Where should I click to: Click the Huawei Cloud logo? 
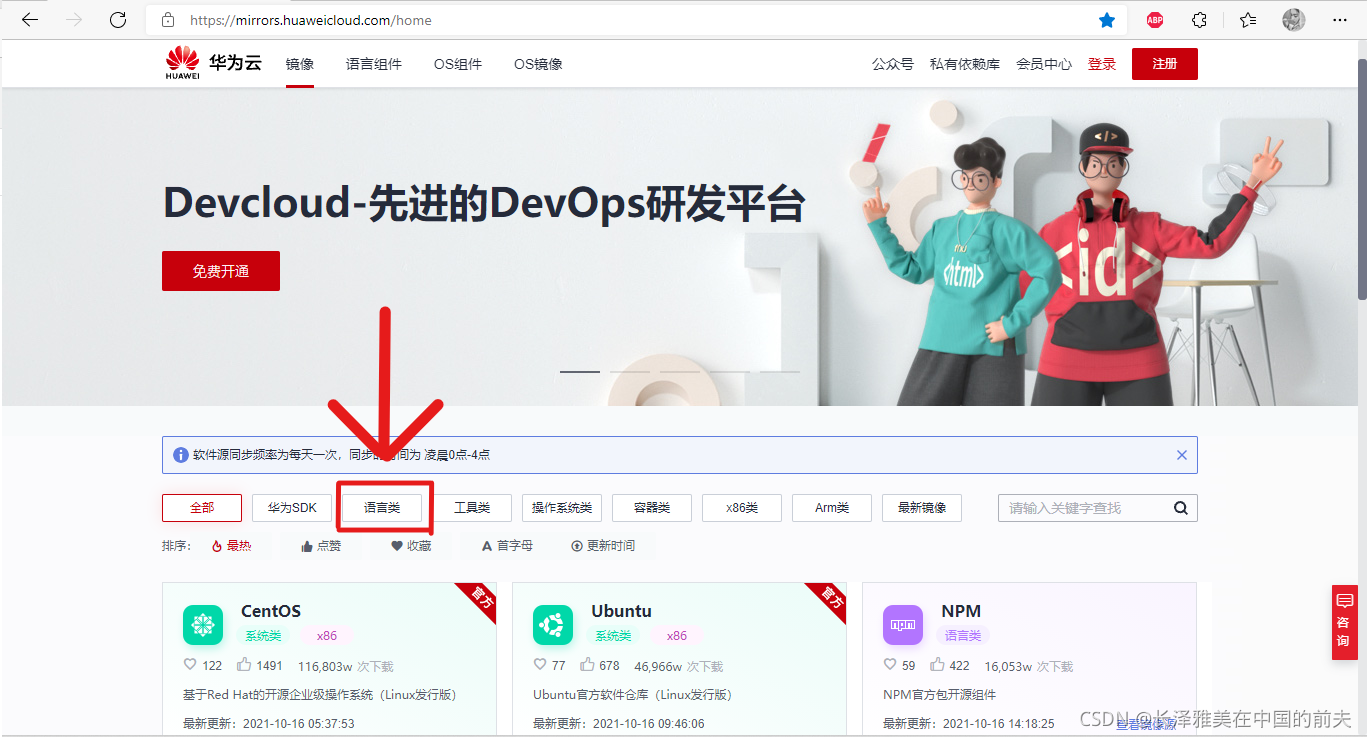point(213,63)
